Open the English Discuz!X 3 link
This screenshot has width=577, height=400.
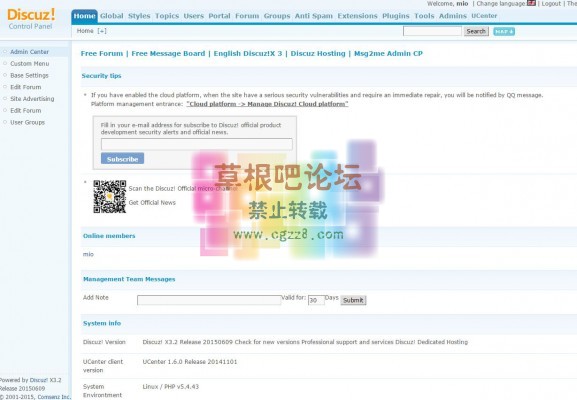click(x=248, y=54)
